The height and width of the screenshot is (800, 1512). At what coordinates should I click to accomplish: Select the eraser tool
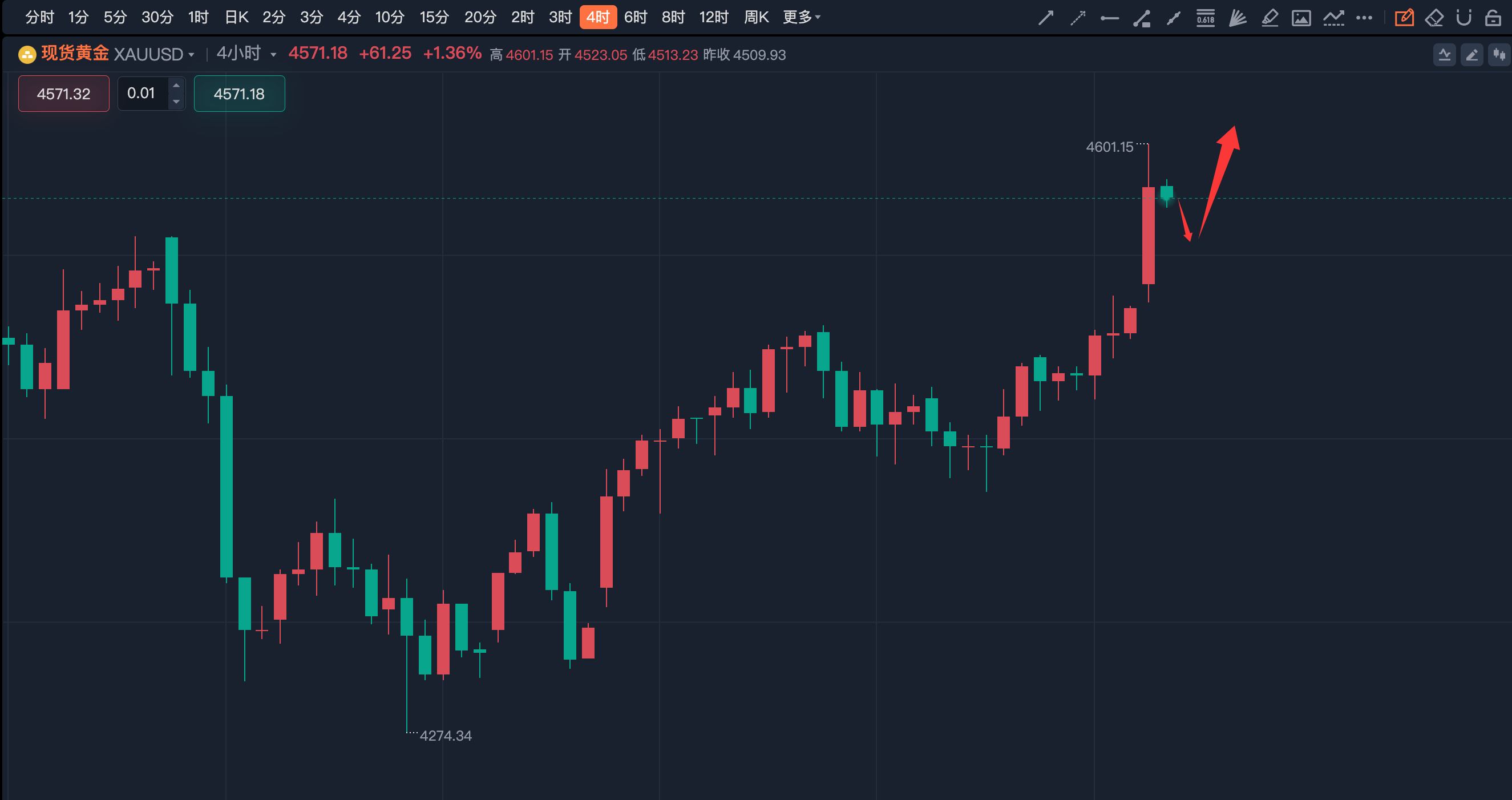coord(1434,18)
